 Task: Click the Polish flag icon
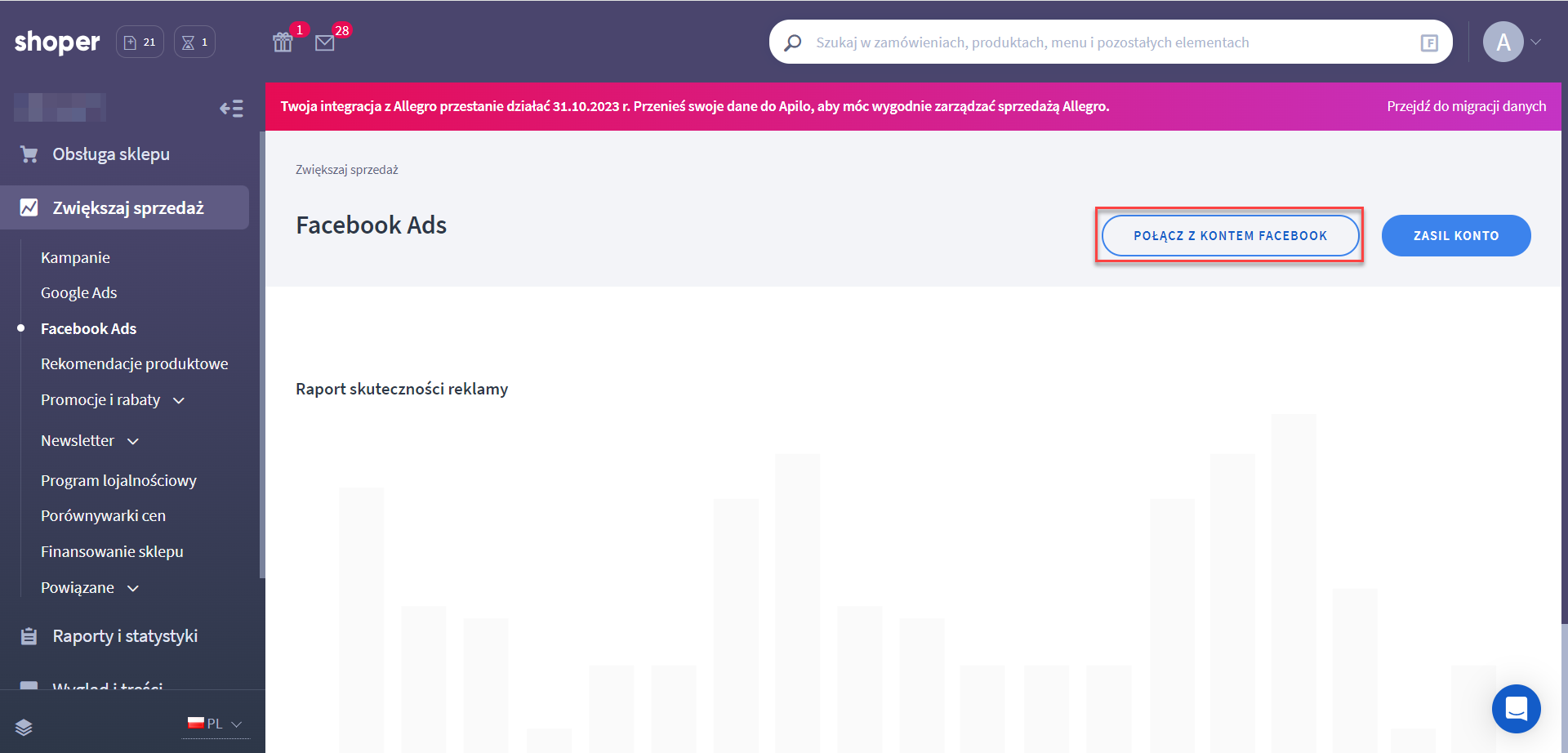196,723
